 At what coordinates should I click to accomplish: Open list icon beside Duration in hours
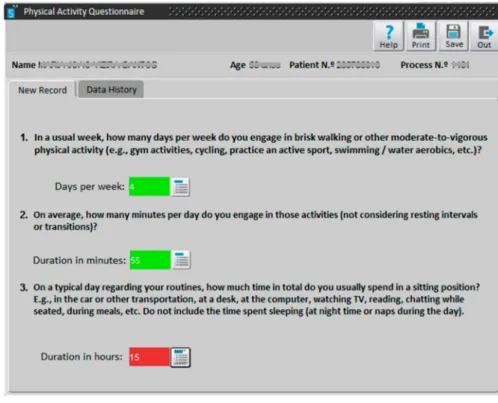(x=181, y=357)
